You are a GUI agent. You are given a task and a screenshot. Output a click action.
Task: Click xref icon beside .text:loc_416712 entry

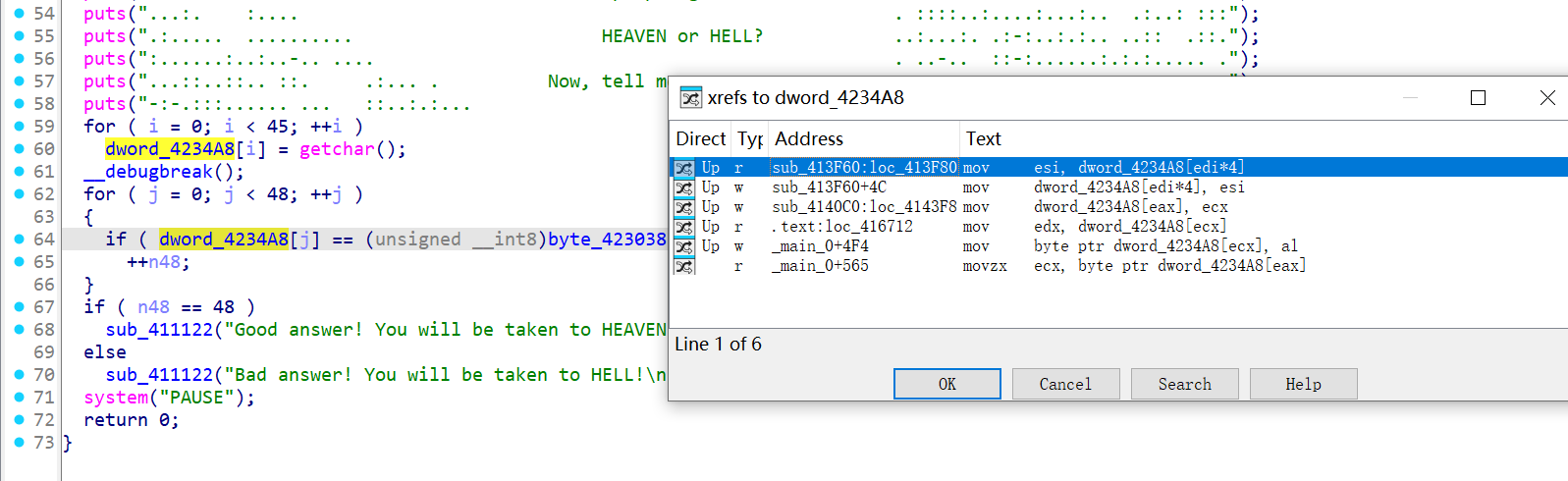pyautogui.click(x=684, y=227)
